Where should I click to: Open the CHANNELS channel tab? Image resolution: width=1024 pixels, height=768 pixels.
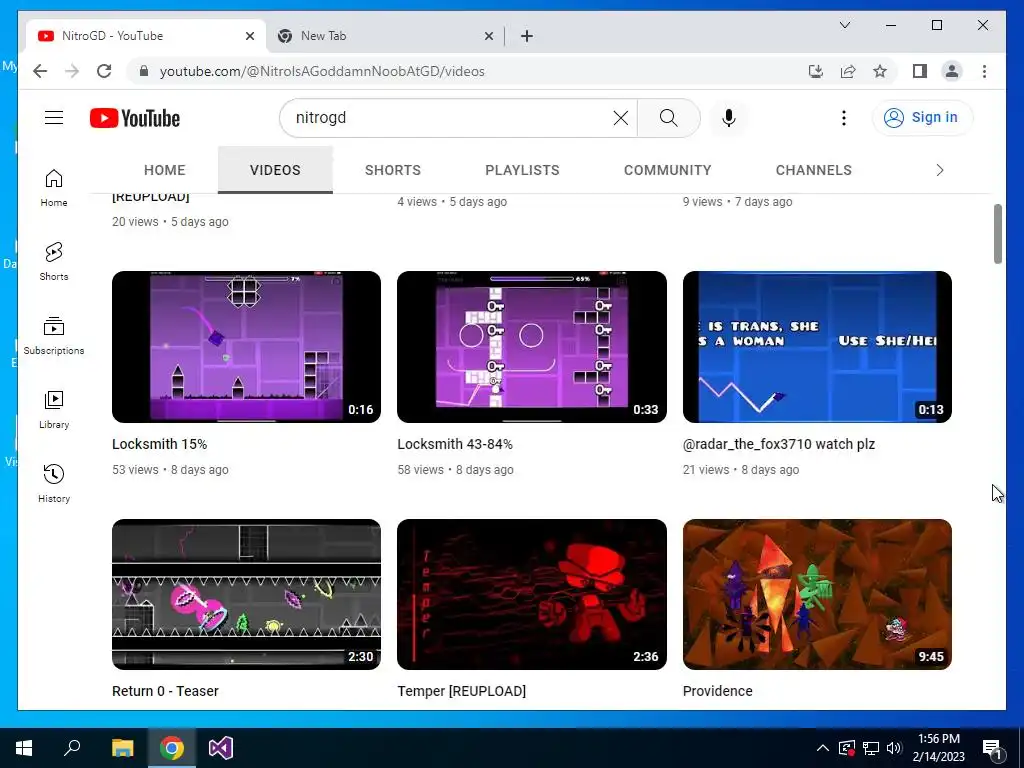coord(814,170)
